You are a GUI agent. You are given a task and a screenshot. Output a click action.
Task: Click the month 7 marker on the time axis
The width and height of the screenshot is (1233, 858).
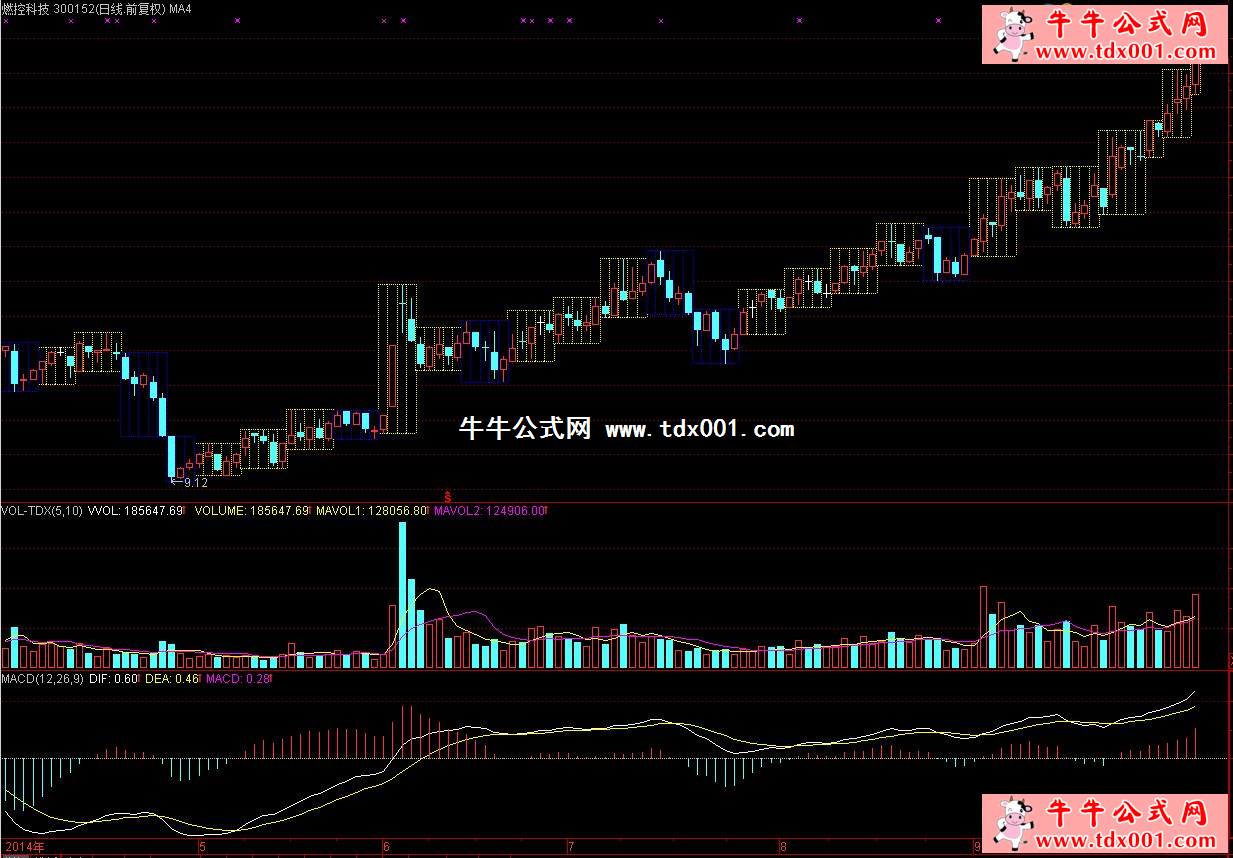(569, 847)
